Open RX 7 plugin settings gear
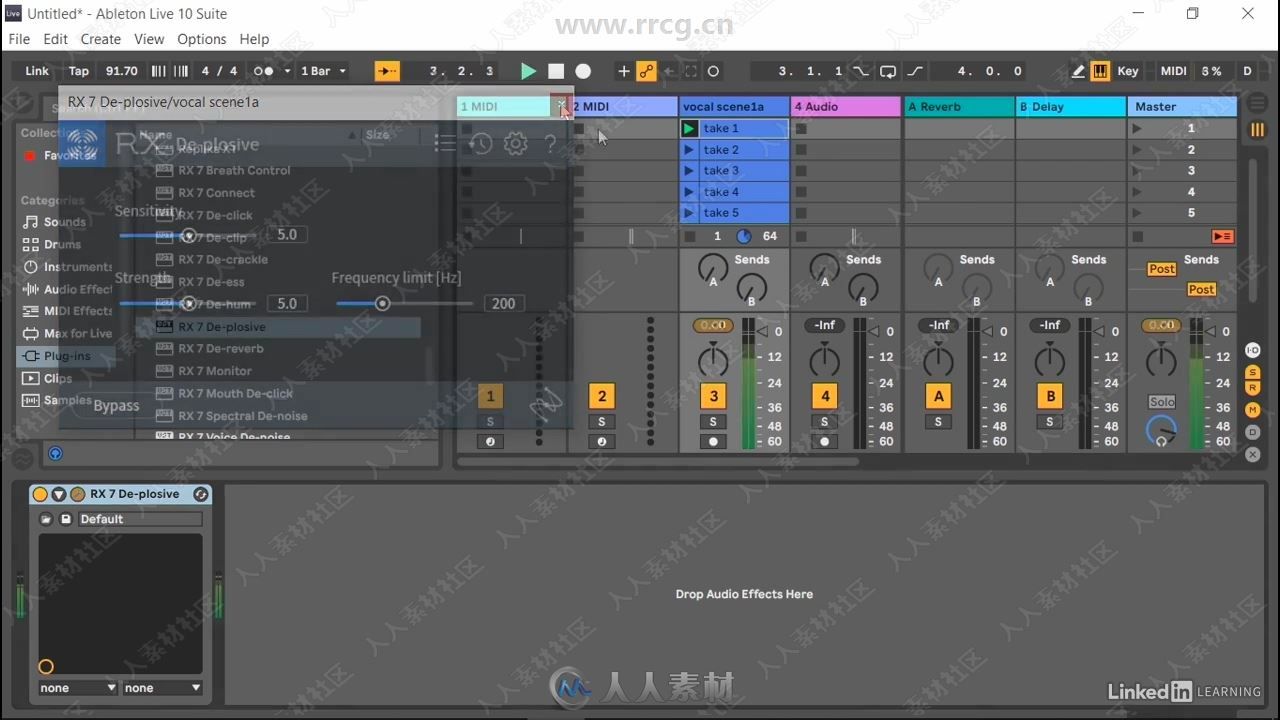Screen dimensions: 1280x720 (x=515, y=144)
